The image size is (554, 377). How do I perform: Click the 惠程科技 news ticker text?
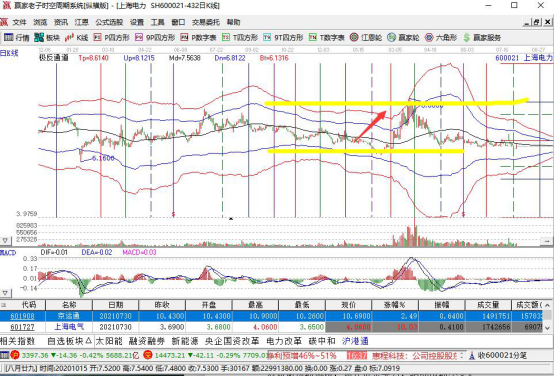tap(414, 355)
